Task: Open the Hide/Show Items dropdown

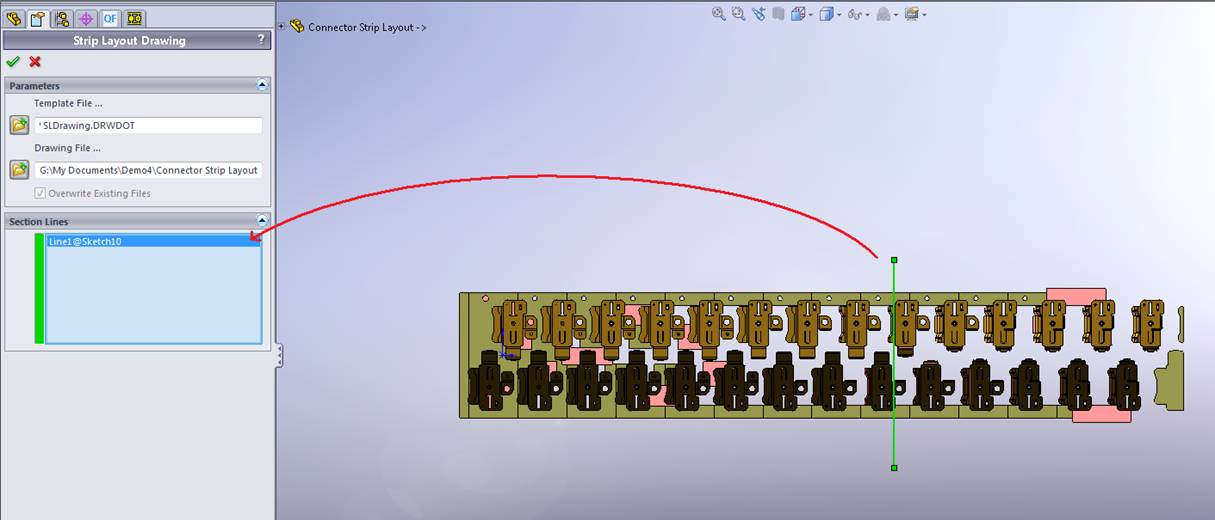Action: pos(866,15)
